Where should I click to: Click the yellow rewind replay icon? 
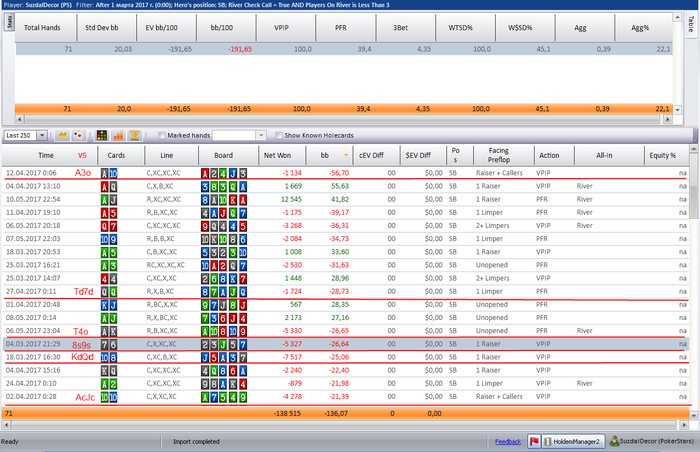click(x=62, y=135)
